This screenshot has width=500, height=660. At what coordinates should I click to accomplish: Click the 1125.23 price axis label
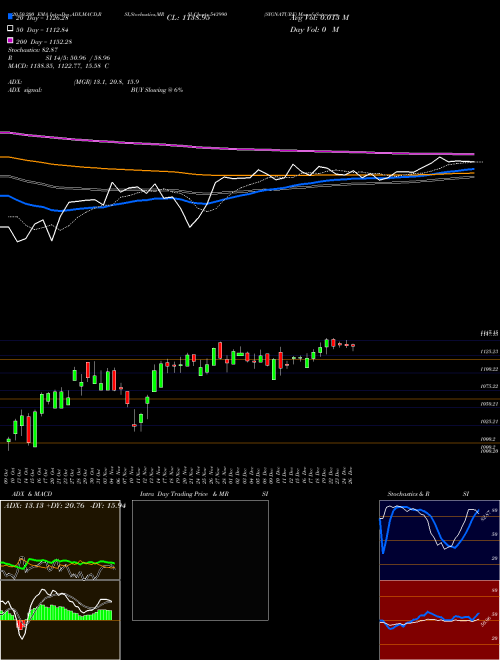(489, 351)
